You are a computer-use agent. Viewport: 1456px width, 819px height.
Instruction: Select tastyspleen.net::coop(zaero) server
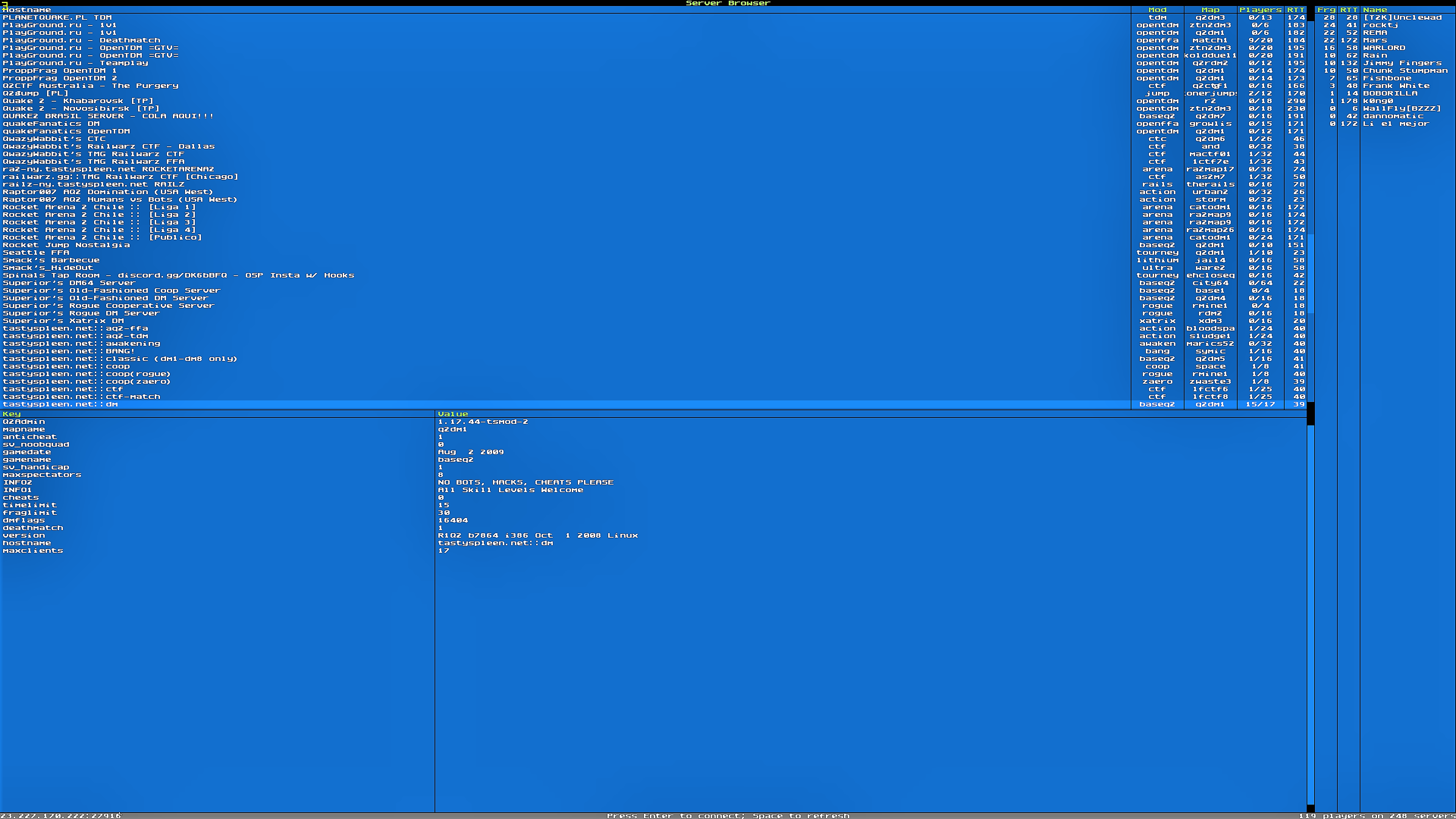click(x=653, y=381)
